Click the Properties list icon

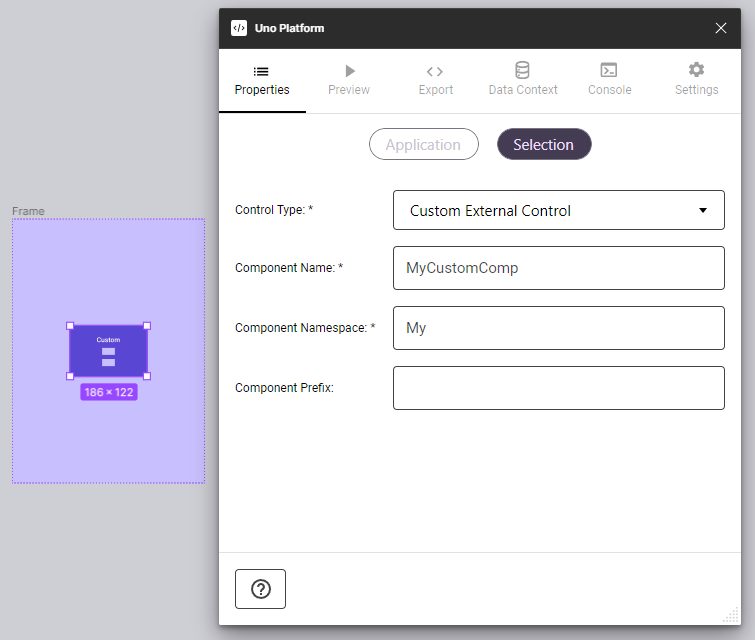(x=261, y=71)
